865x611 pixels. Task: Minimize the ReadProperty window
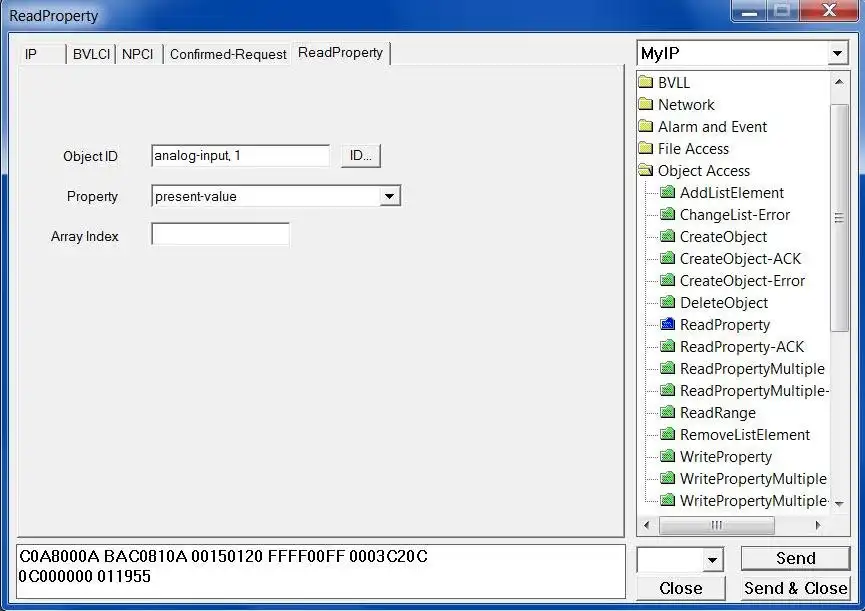click(749, 11)
